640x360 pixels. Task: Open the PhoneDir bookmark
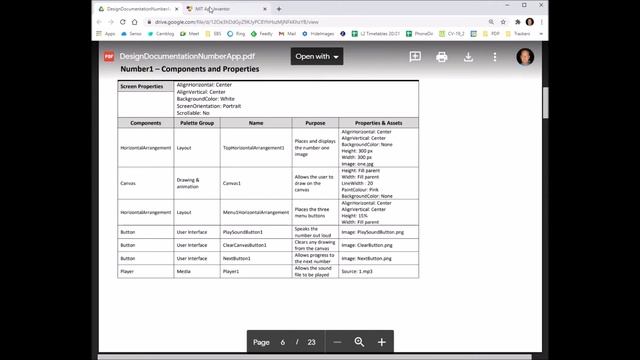pyautogui.click(x=420, y=34)
